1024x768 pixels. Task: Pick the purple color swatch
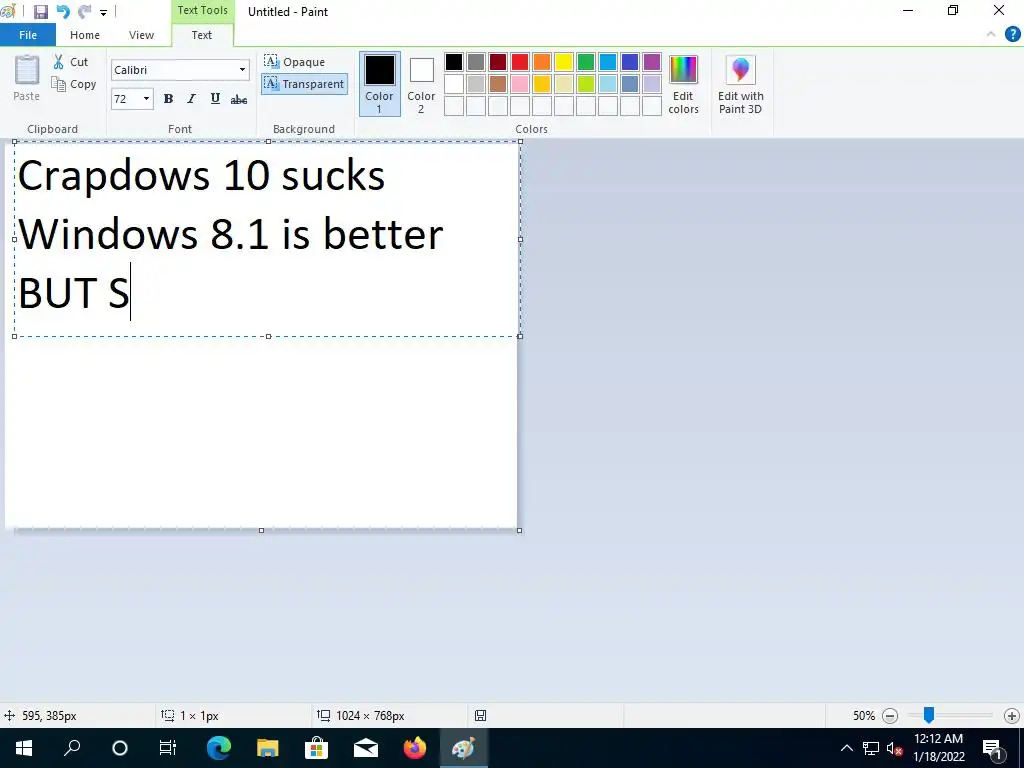tap(652, 62)
